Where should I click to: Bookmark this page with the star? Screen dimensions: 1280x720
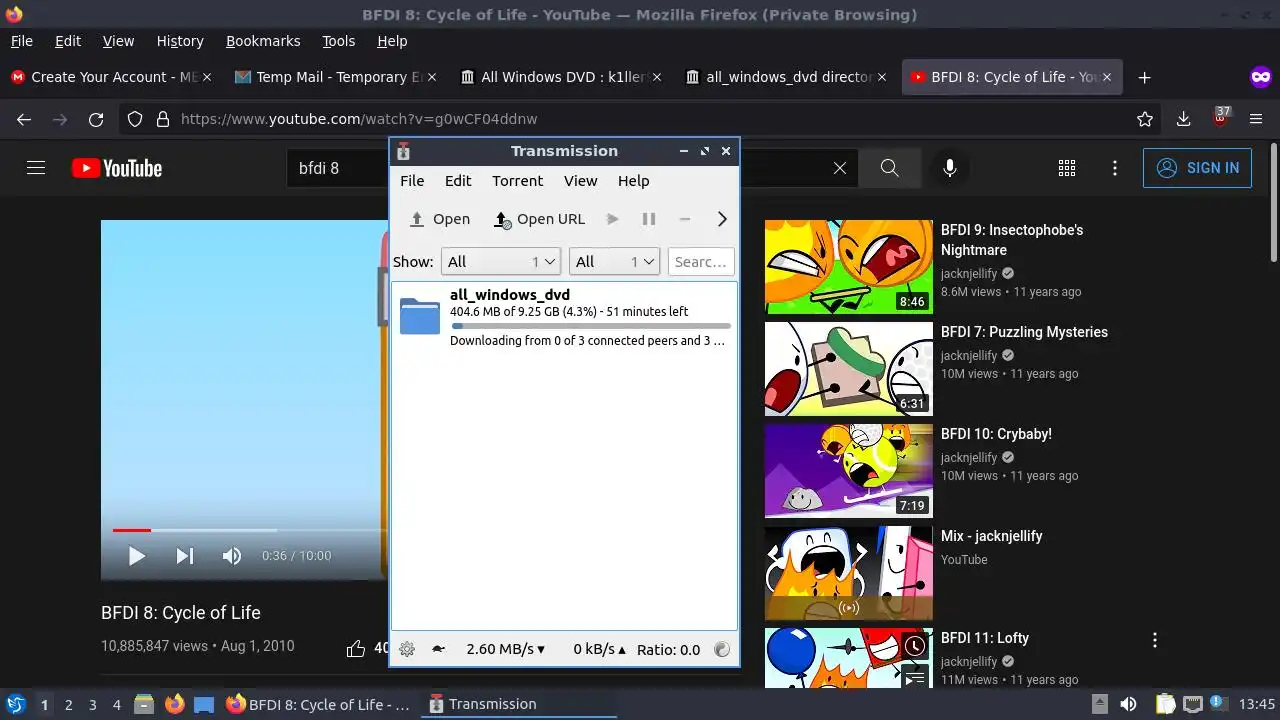coord(1145,119)
